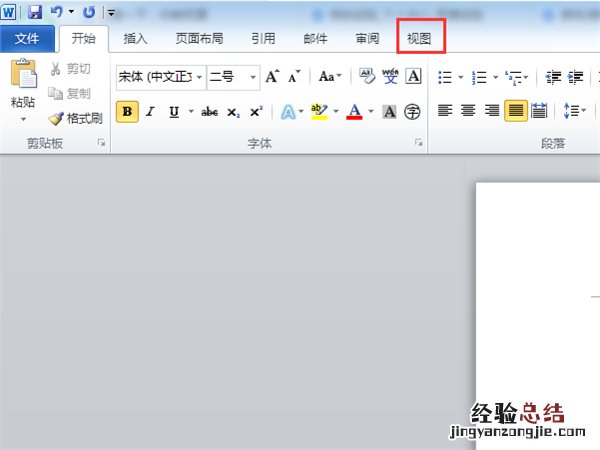Click Decrease Indent icon
This screenshot has height=450, width=600.
pyautogui.click(x=553, y=77)
